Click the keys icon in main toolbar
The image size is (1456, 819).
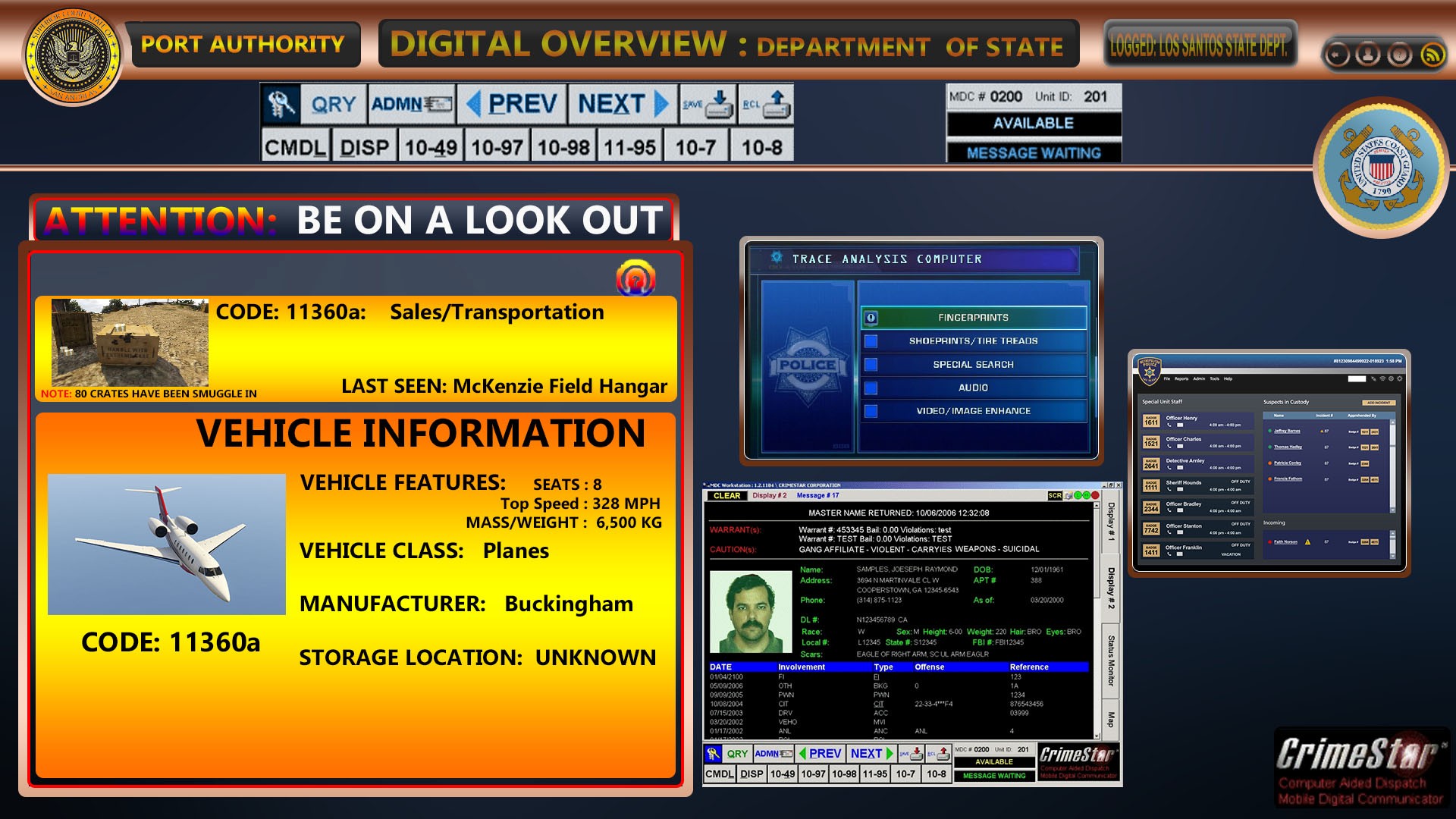[x=281, y=104]
